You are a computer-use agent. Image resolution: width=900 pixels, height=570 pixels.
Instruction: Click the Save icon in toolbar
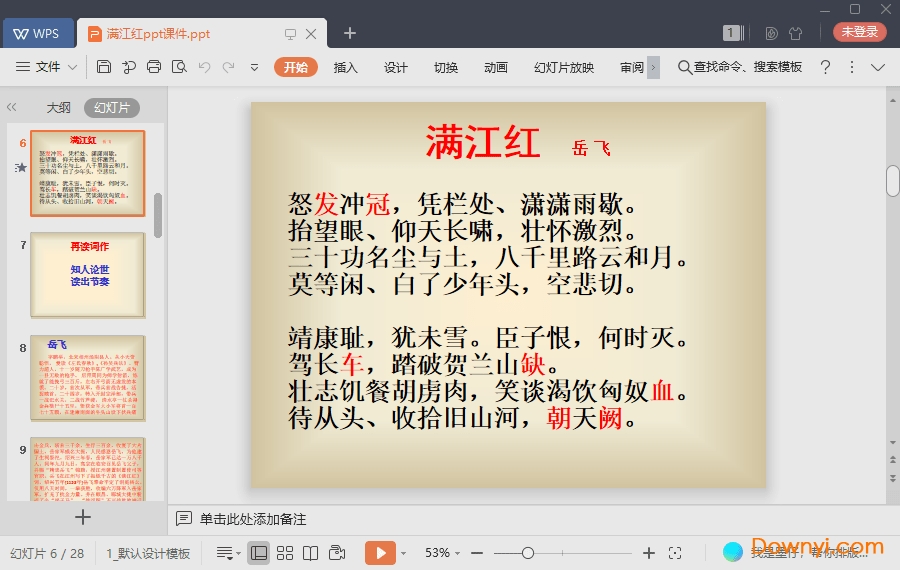(x=104, y=67)
